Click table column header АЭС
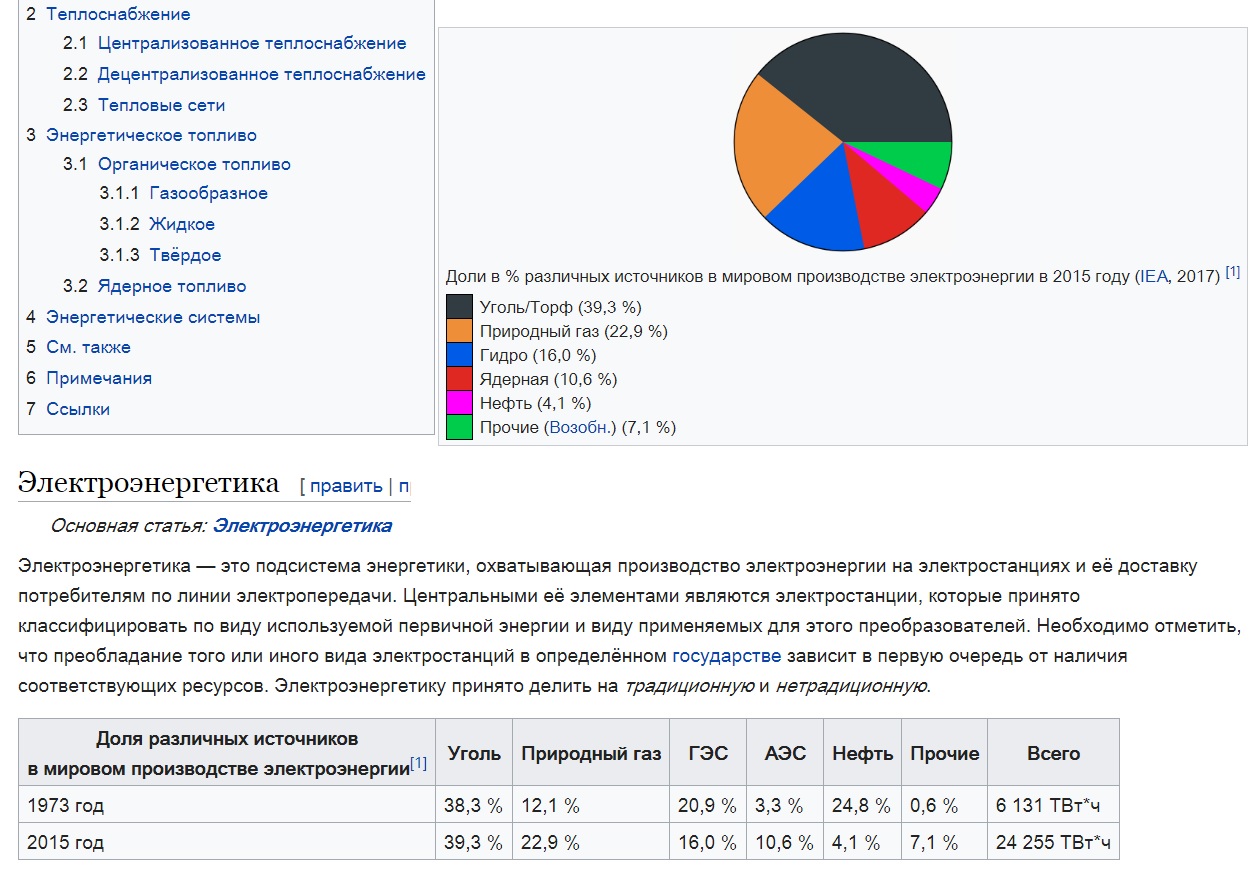The width and height of the screenshot is (1255, 885). 785,753
